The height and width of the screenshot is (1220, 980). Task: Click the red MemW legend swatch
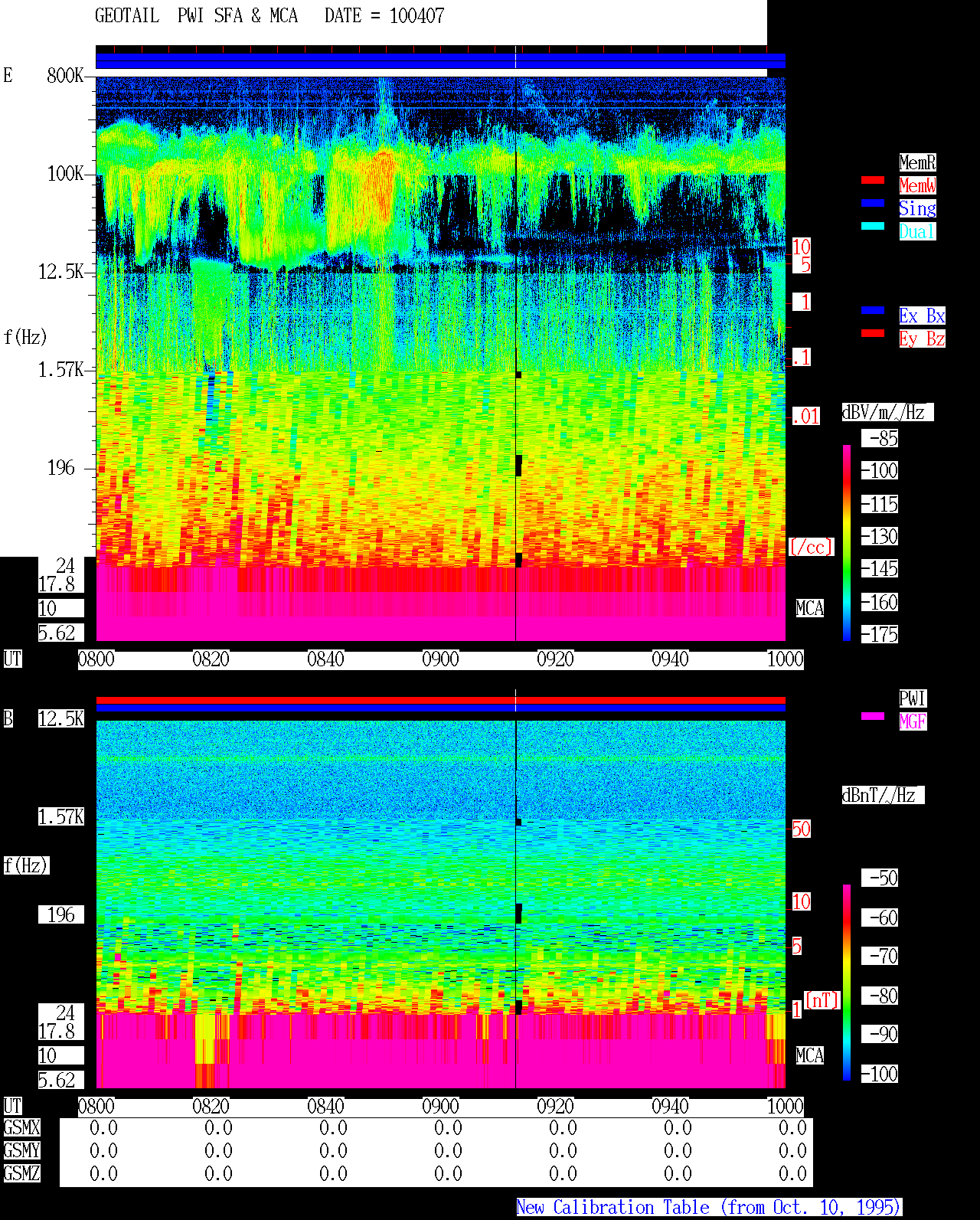click(x=873, y=180)
